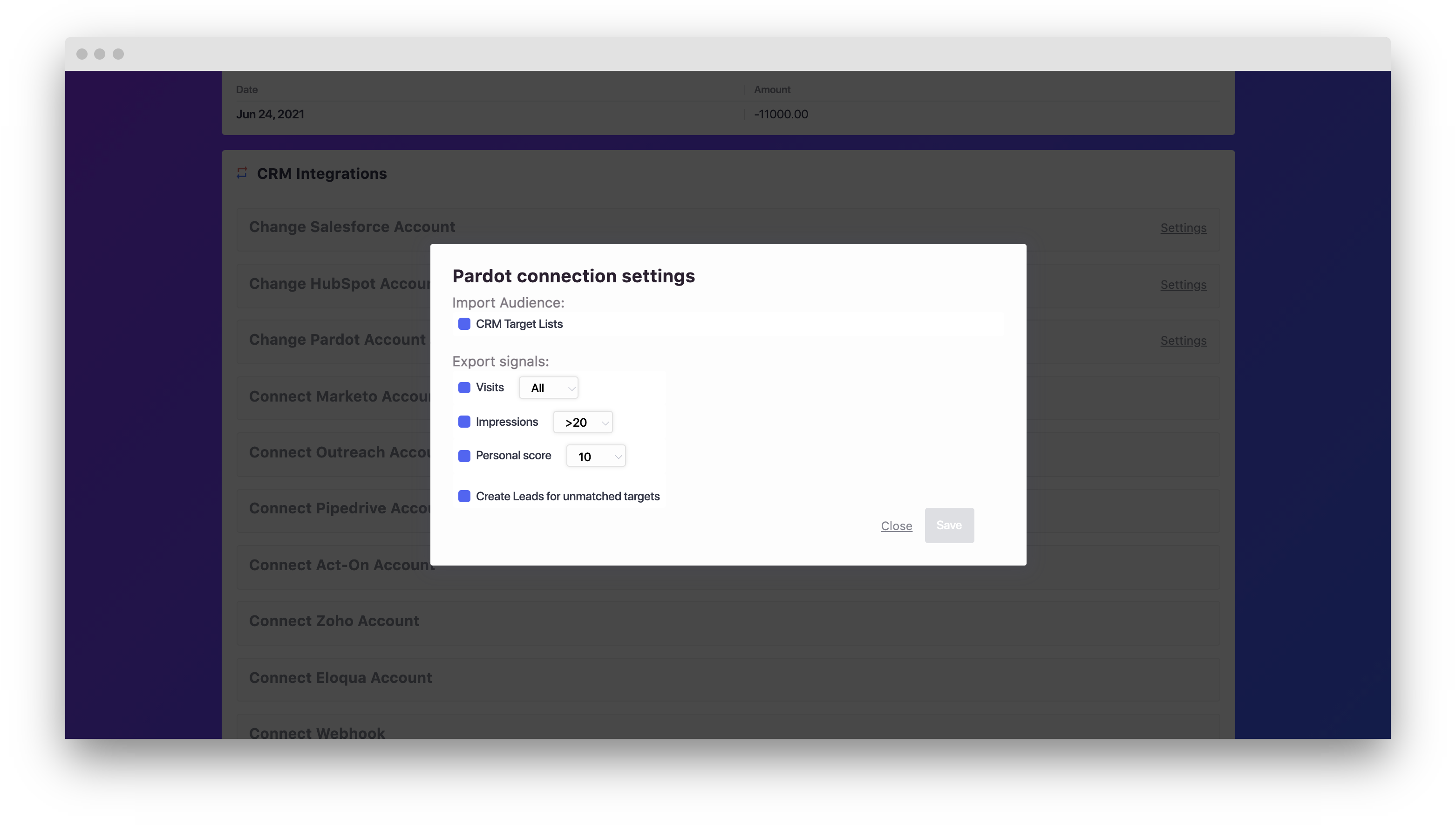Open the Personal score '10' dropdown
1456x832 pixels.
pos(596,456)
